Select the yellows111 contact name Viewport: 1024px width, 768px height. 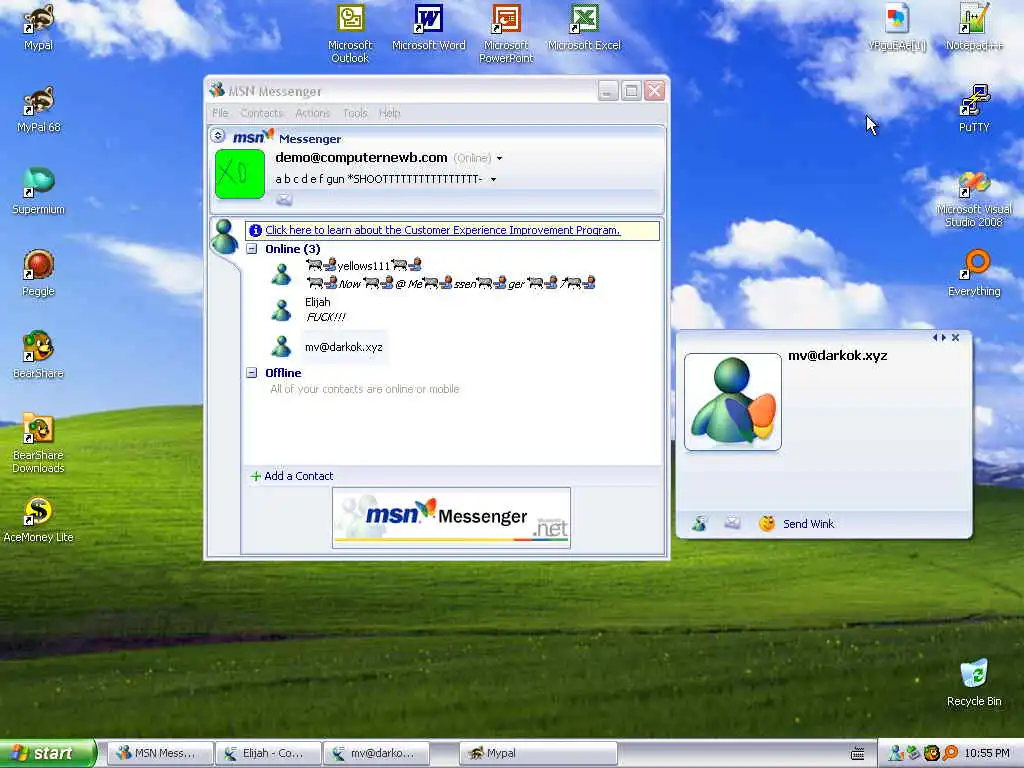(363, 266)
